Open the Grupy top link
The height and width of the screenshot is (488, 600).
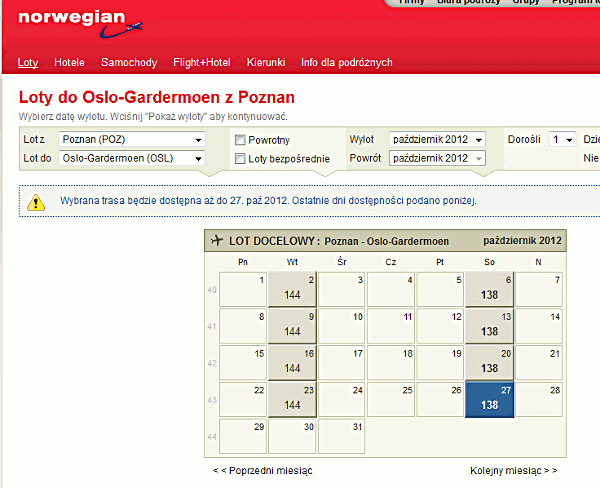pos(526,2)
